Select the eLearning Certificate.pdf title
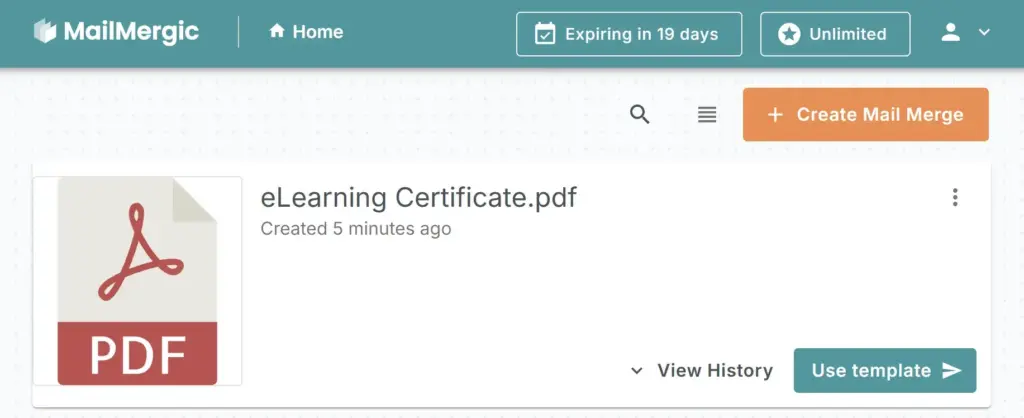The width and height of the screenshot is (1024, 418). tap(418, 198)
